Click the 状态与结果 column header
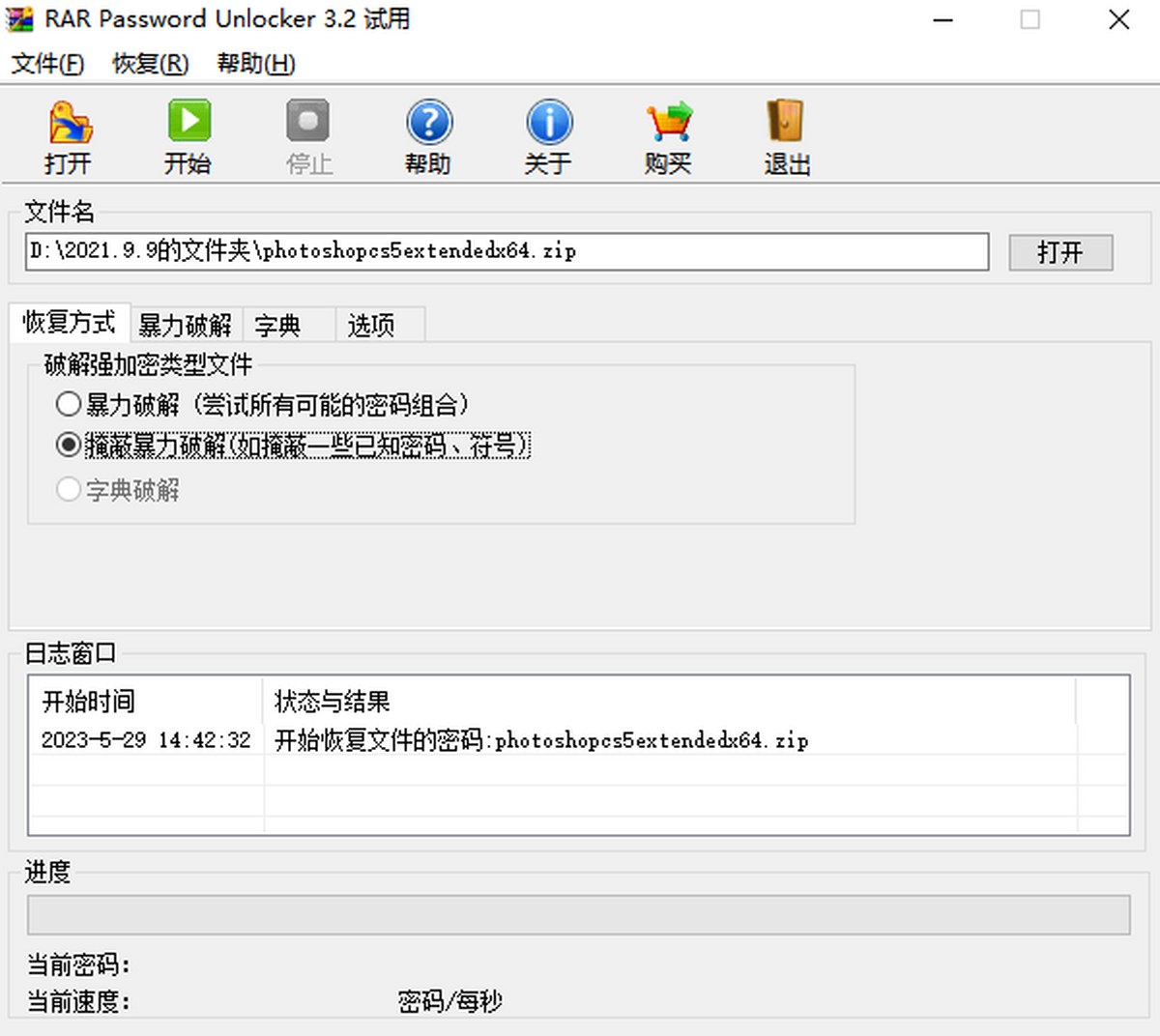The width and height of the screenshot is (1160, 1036). click(x=669, y=701)
